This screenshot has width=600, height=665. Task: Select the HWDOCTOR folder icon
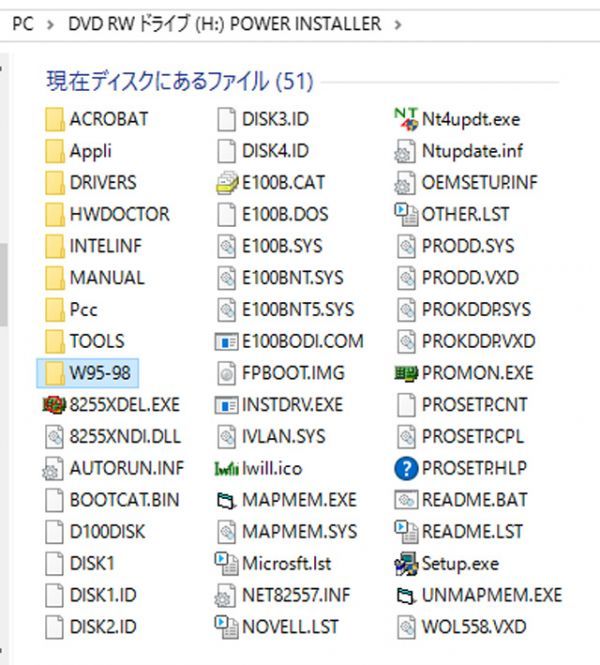point(55,215)
